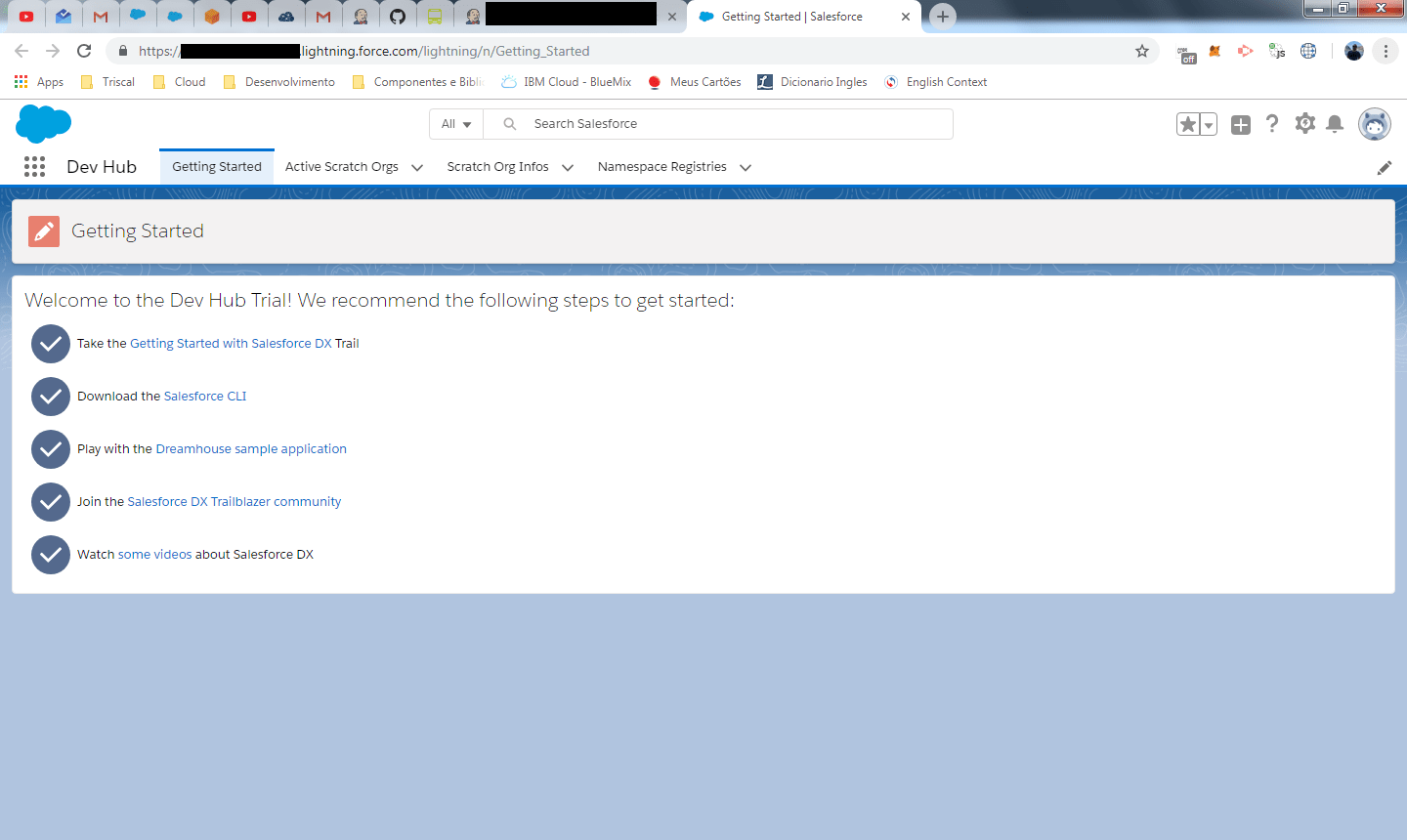Switch to the orange box icon tab
This screenshot has height=840, width=1407.
pos(212,16)
